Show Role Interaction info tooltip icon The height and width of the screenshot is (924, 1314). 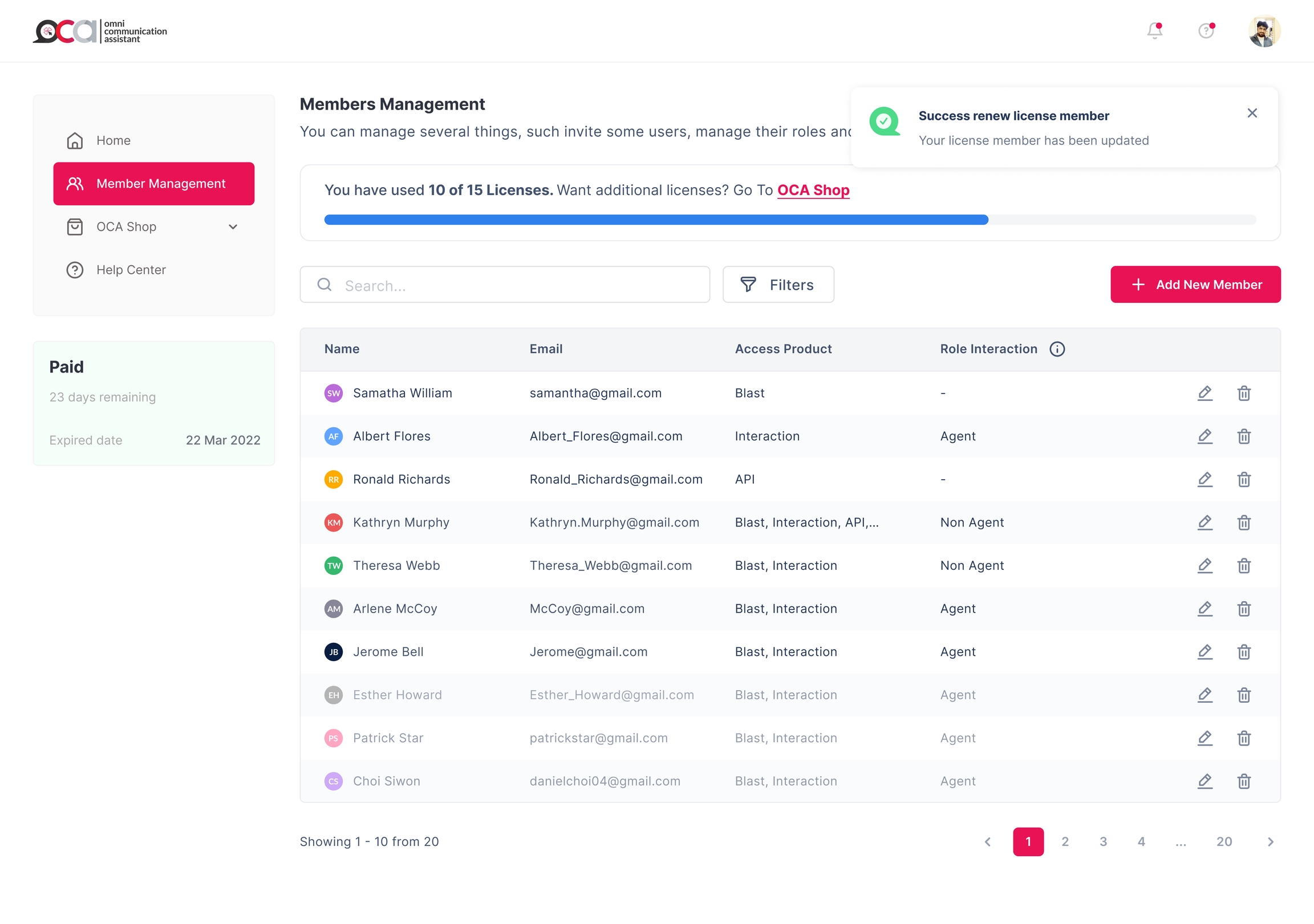[x=1057, y=349]
